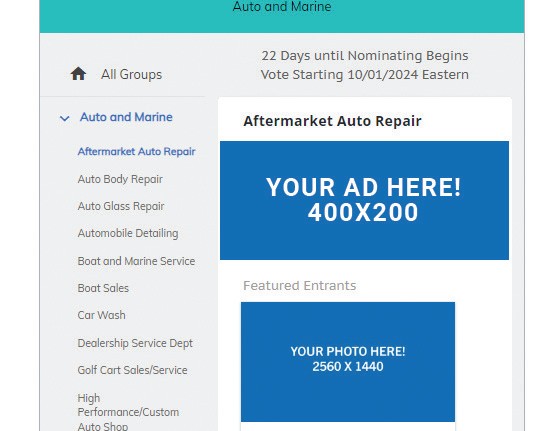
Task: Open the Auto Body Repair category
Action: point(120,179)
